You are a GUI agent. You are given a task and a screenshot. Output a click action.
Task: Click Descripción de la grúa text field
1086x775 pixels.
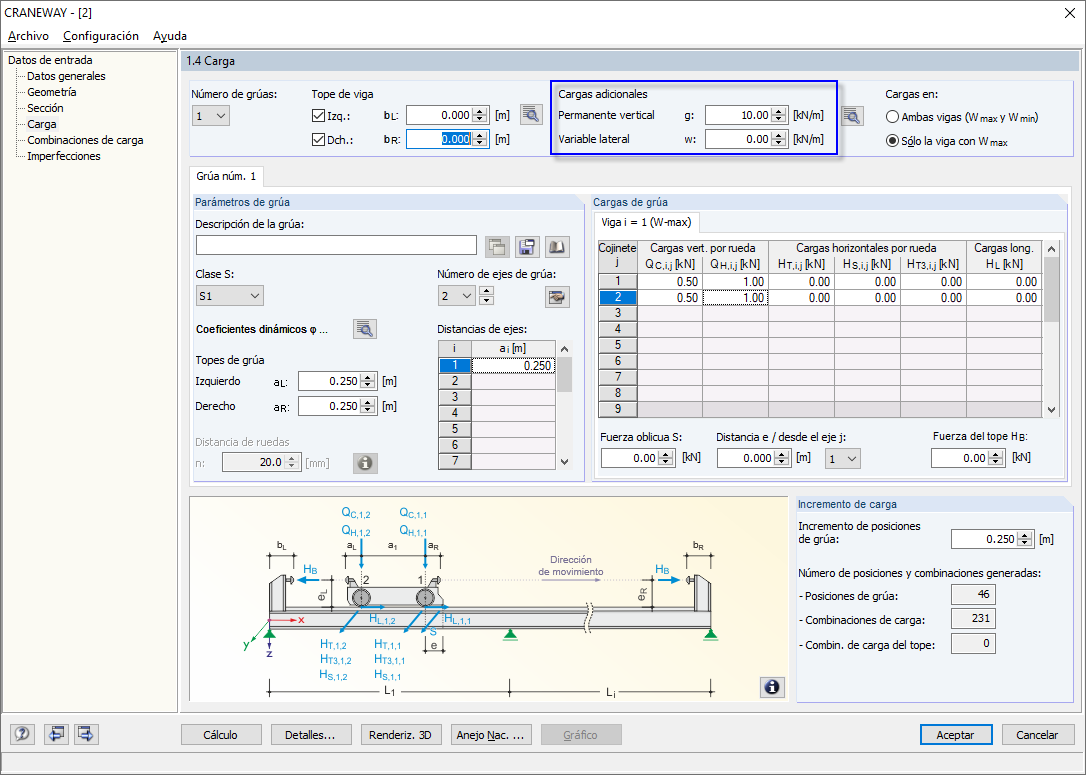tap(336, 245)
